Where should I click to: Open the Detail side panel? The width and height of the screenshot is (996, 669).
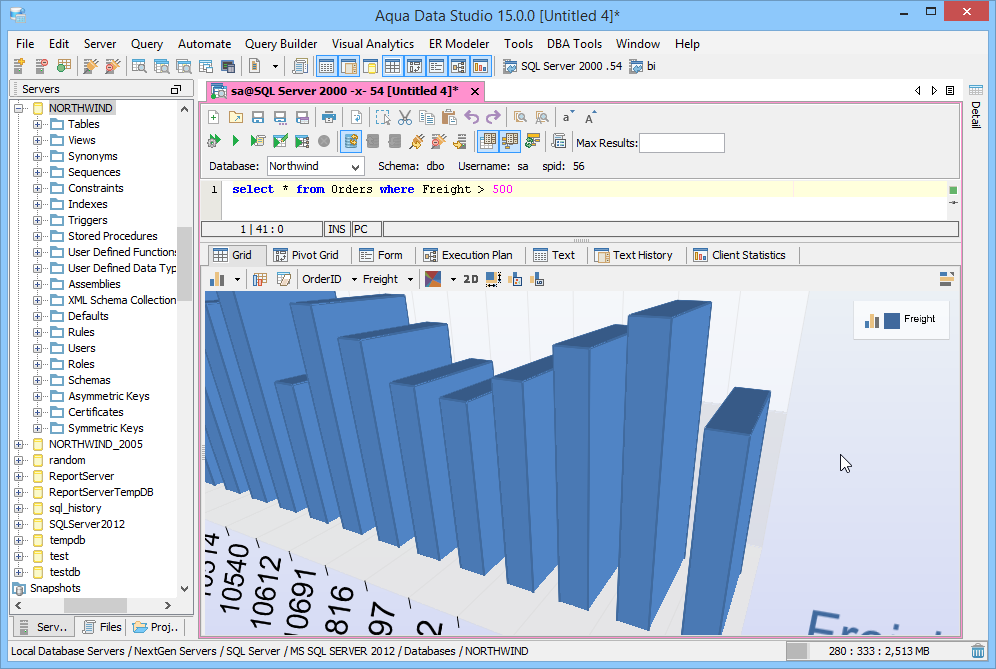[976, 106]
